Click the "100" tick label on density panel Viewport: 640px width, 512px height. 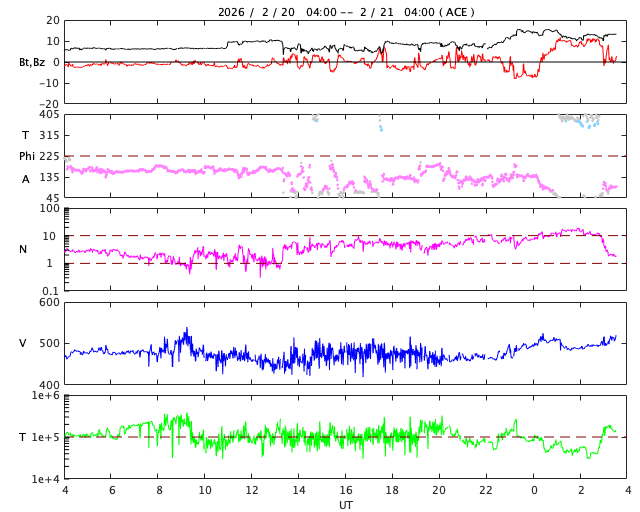click(50, 208)
